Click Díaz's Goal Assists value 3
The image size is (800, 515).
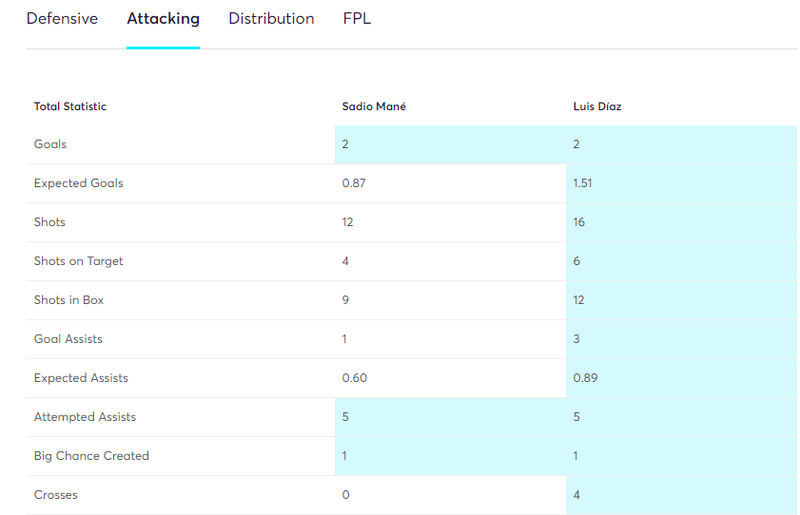pyautogui.click(x=577, y=339)
